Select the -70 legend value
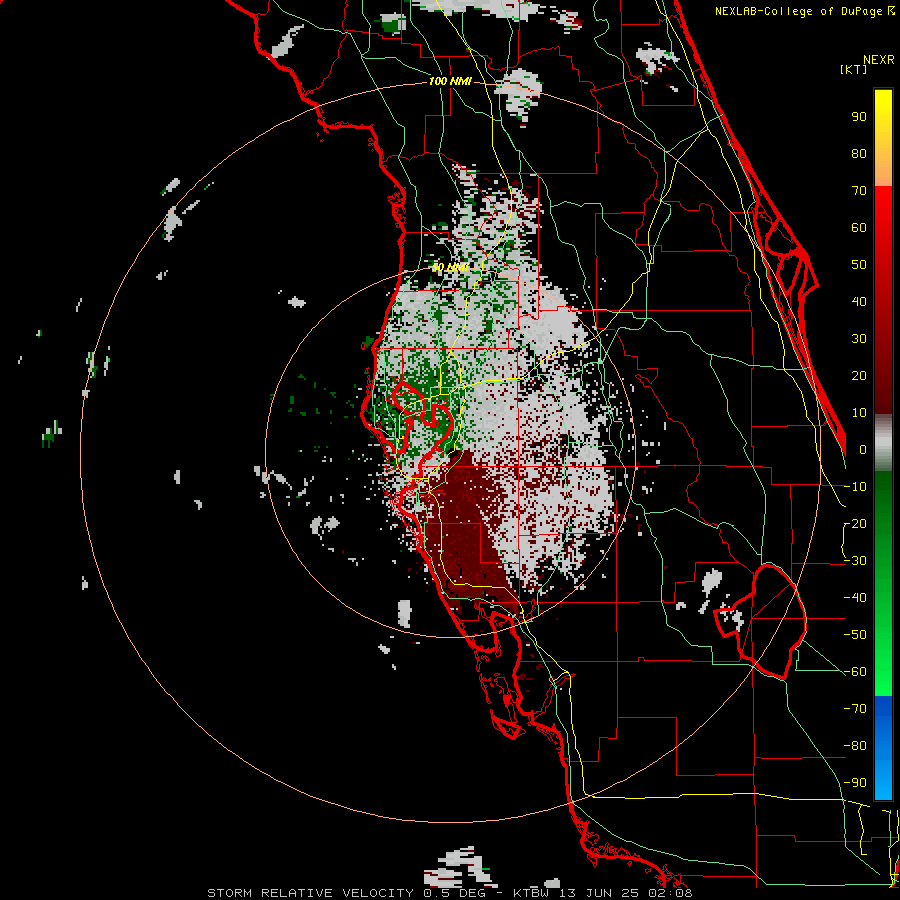900x900 pixels. pos(855,709)
